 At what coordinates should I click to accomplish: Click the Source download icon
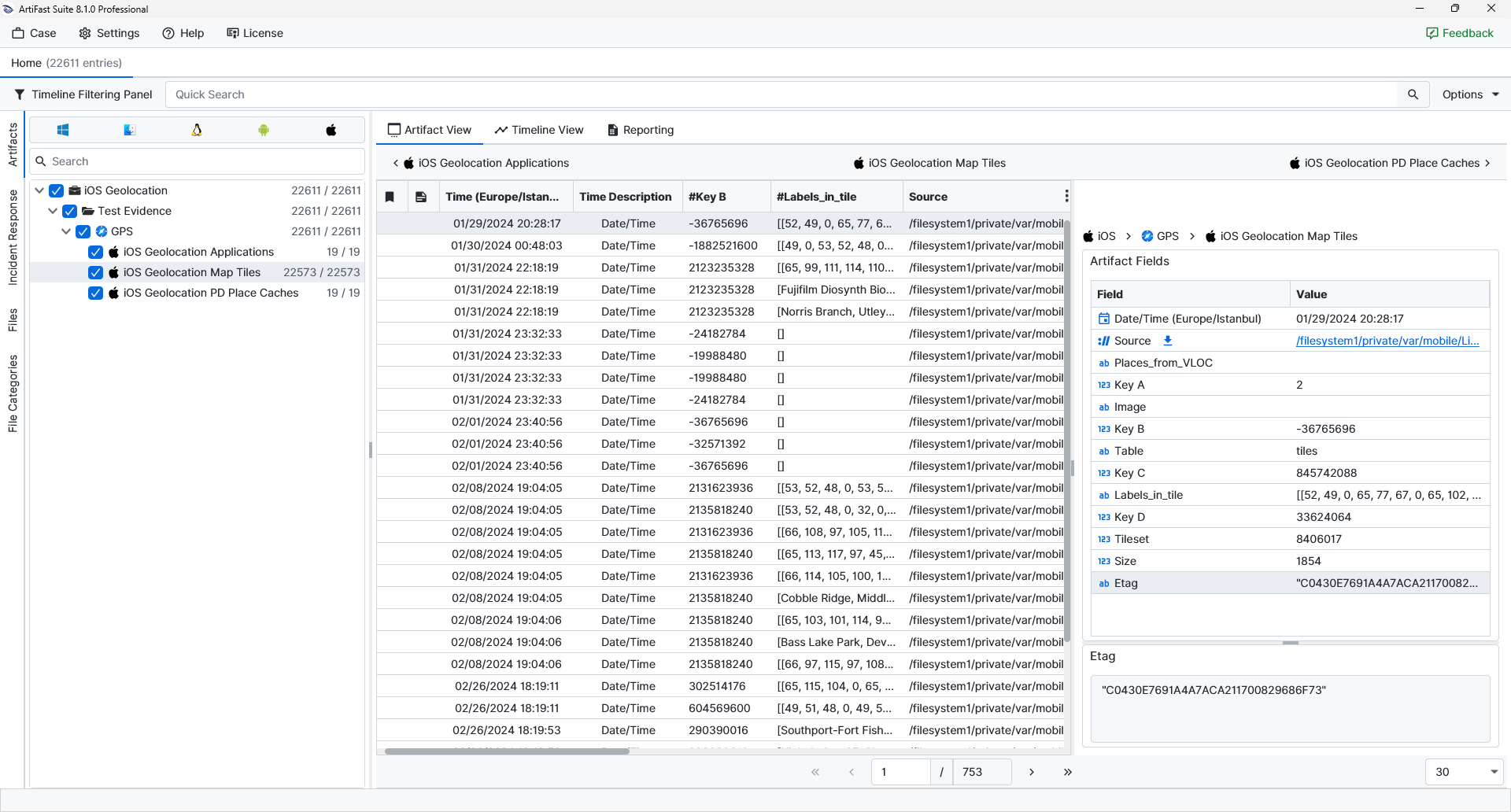pyautogui.click(x=1168, y=341)
